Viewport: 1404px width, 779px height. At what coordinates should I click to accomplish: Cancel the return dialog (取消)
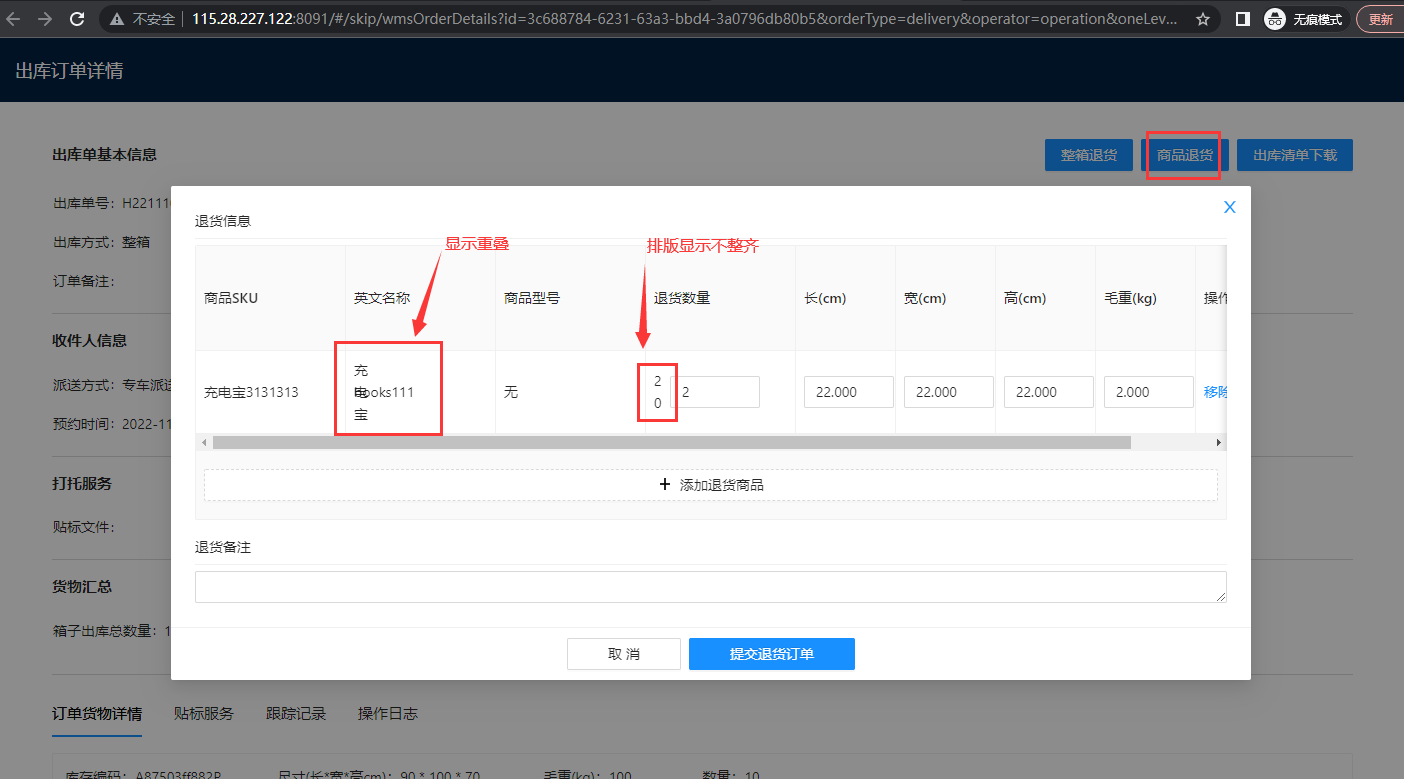click(x=623, y=654)
